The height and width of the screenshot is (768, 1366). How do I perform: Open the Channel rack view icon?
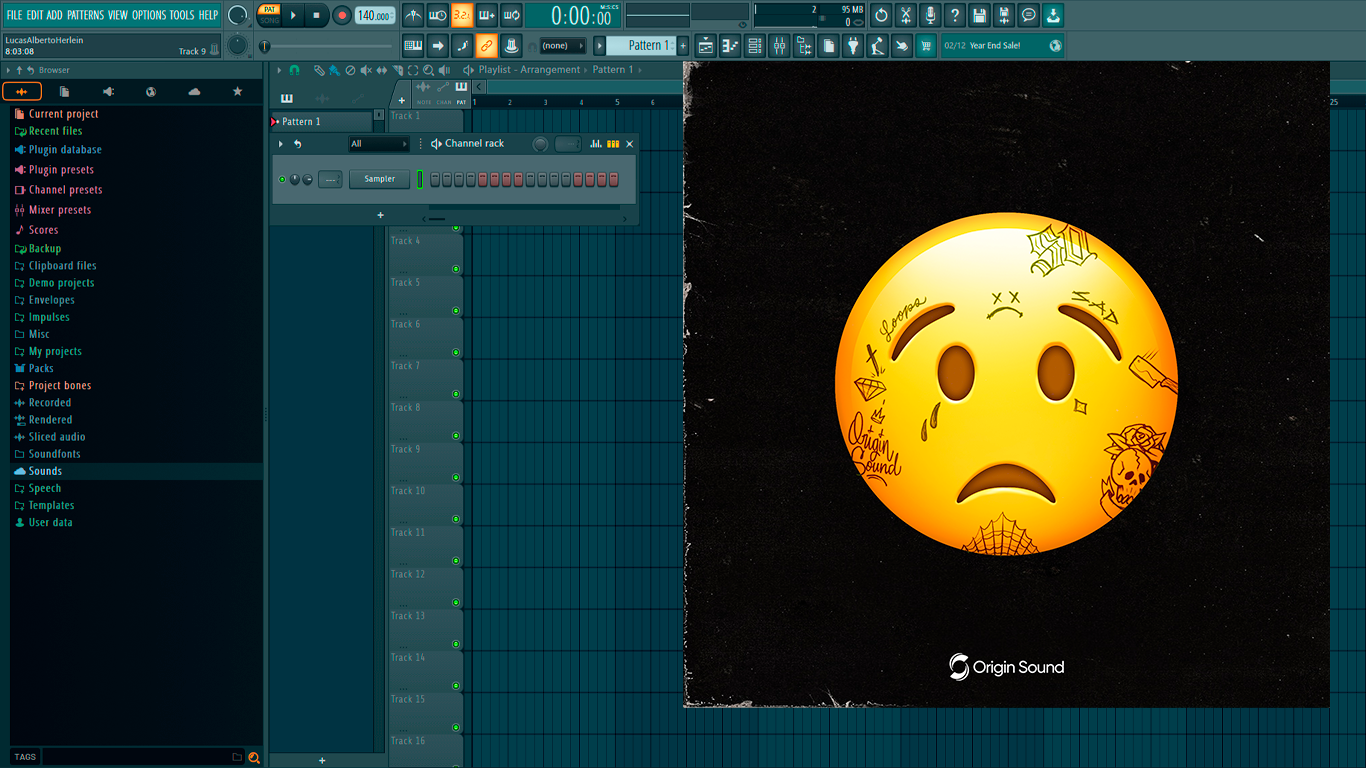coord(755,45)
